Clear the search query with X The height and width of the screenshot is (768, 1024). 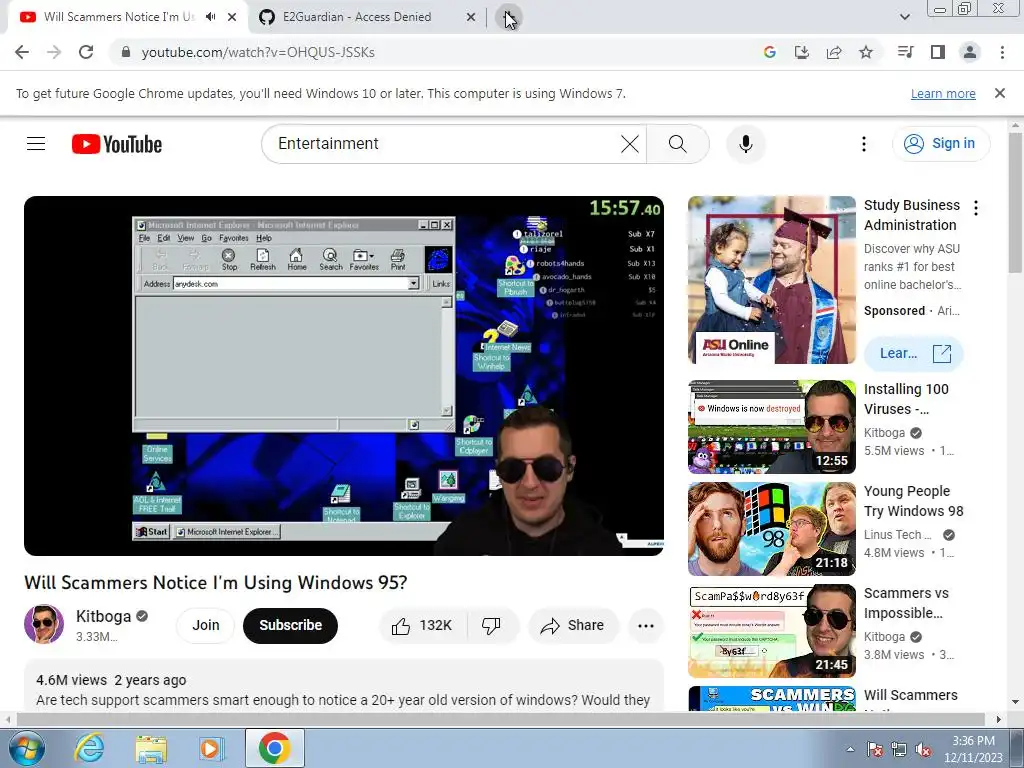tap(630, 144)
